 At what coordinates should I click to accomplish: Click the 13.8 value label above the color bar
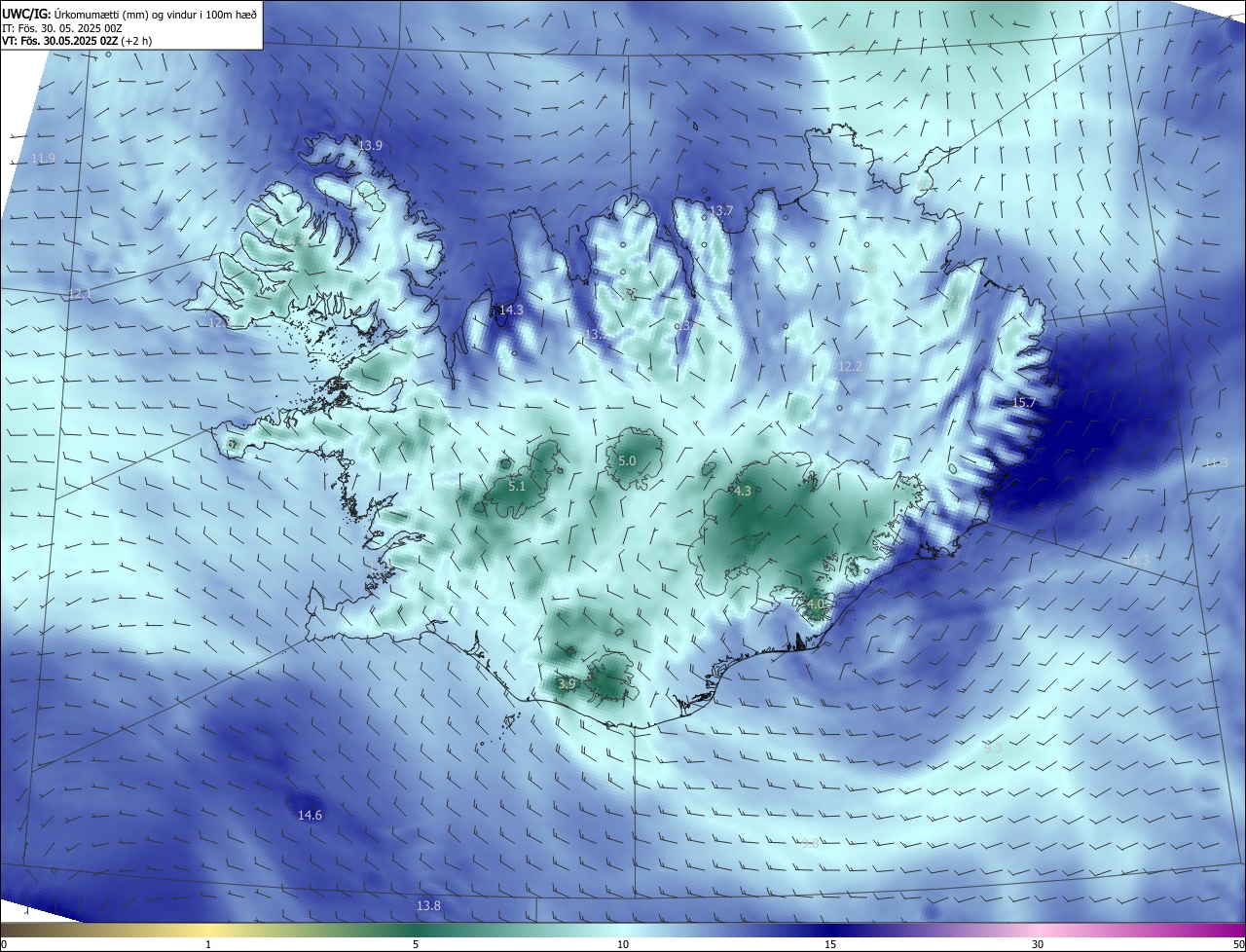coord(428,905)
